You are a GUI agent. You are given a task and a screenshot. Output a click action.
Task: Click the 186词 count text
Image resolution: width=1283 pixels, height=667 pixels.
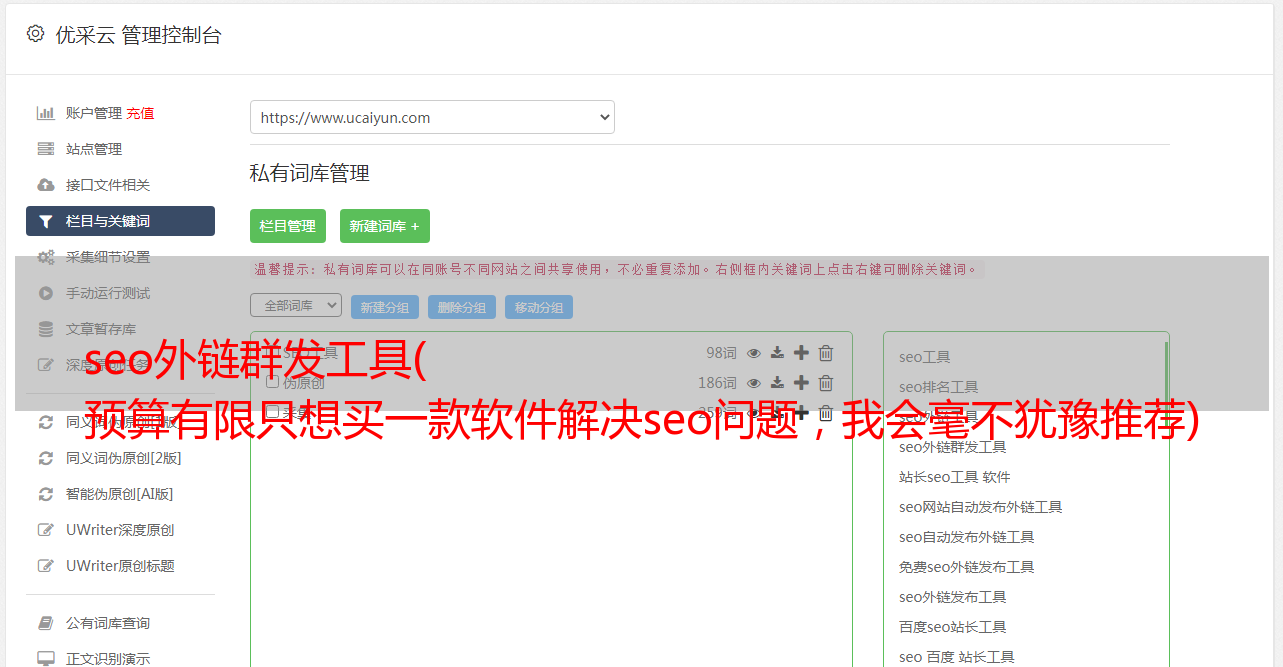click(x=717, y=383)
